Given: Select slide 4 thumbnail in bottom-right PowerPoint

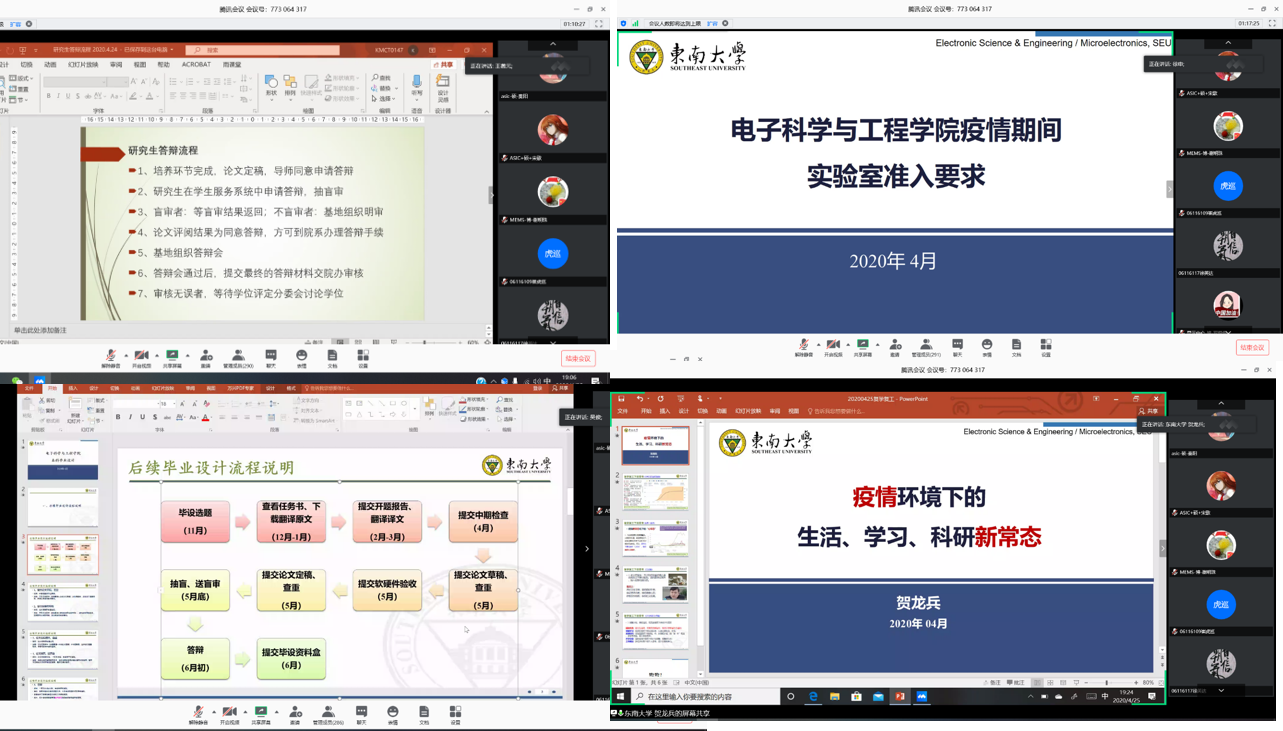Looking at the screenshot, I should pyautogui.click(x=656, y=585).
